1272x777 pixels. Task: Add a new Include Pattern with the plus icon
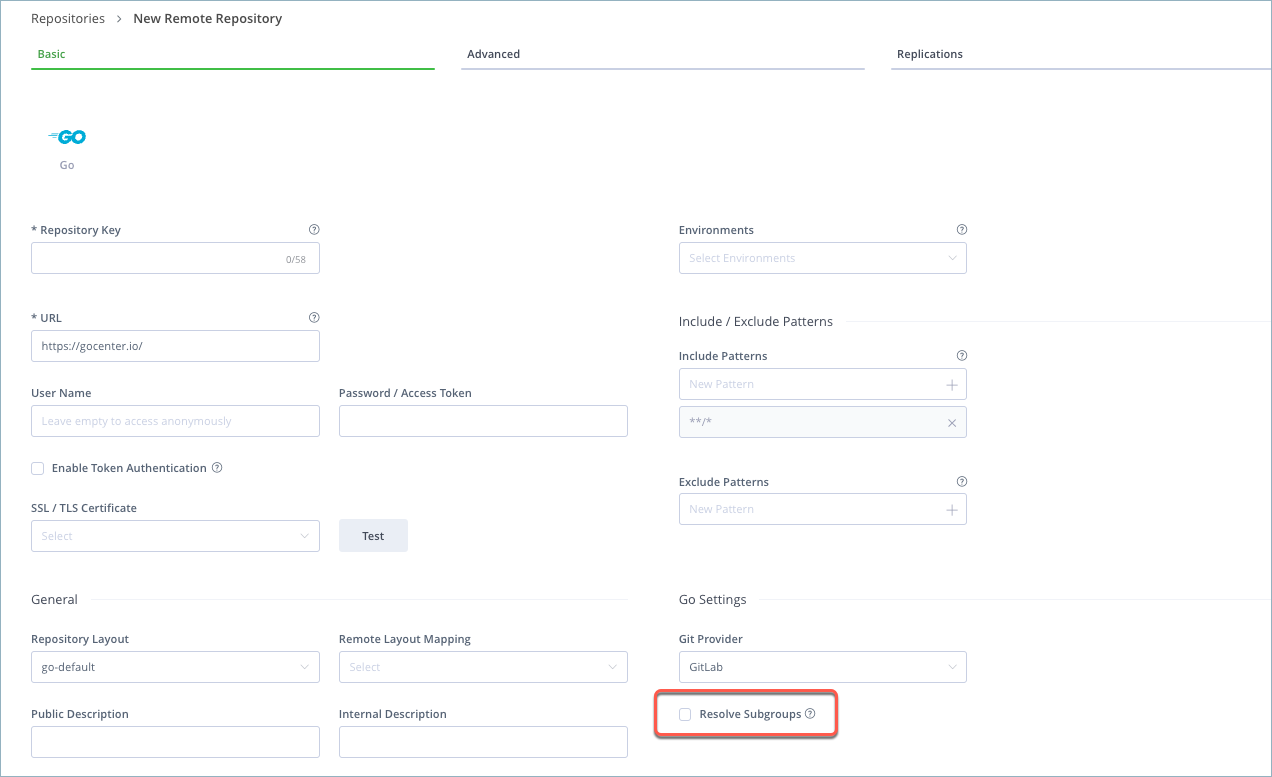(951, 384)
